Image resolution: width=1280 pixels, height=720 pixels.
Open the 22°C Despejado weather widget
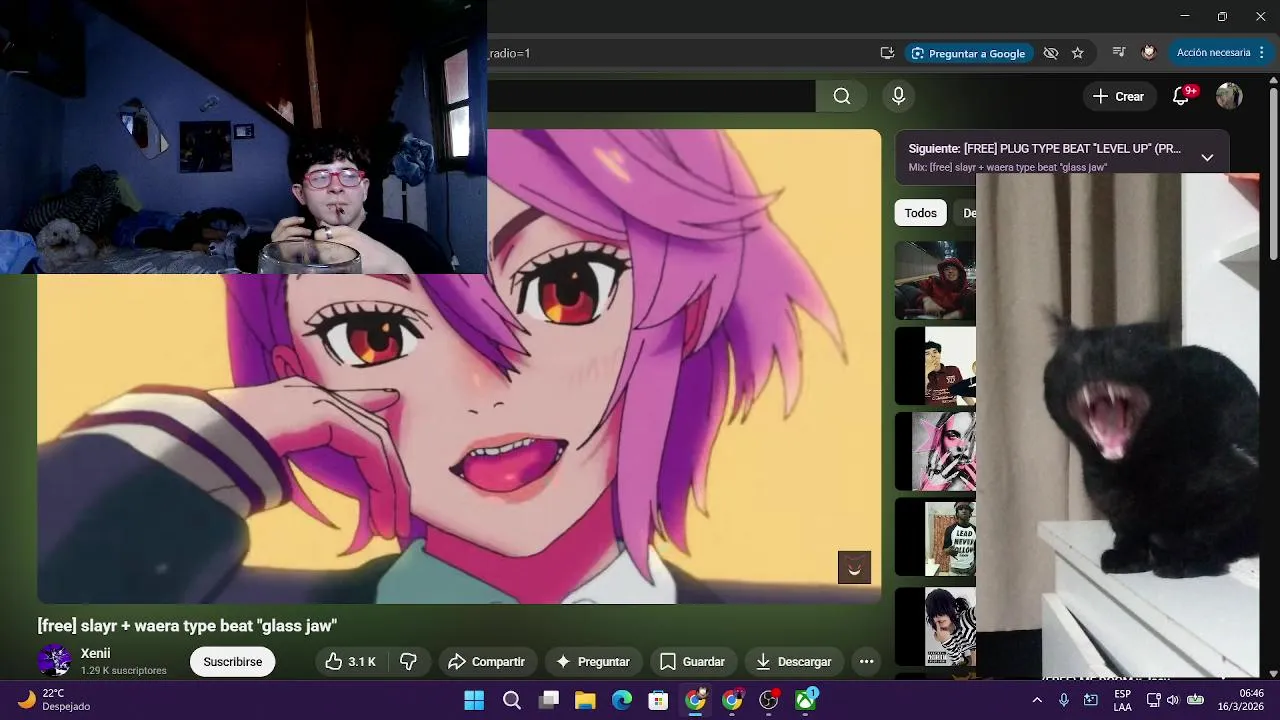(x=54, y=700)
